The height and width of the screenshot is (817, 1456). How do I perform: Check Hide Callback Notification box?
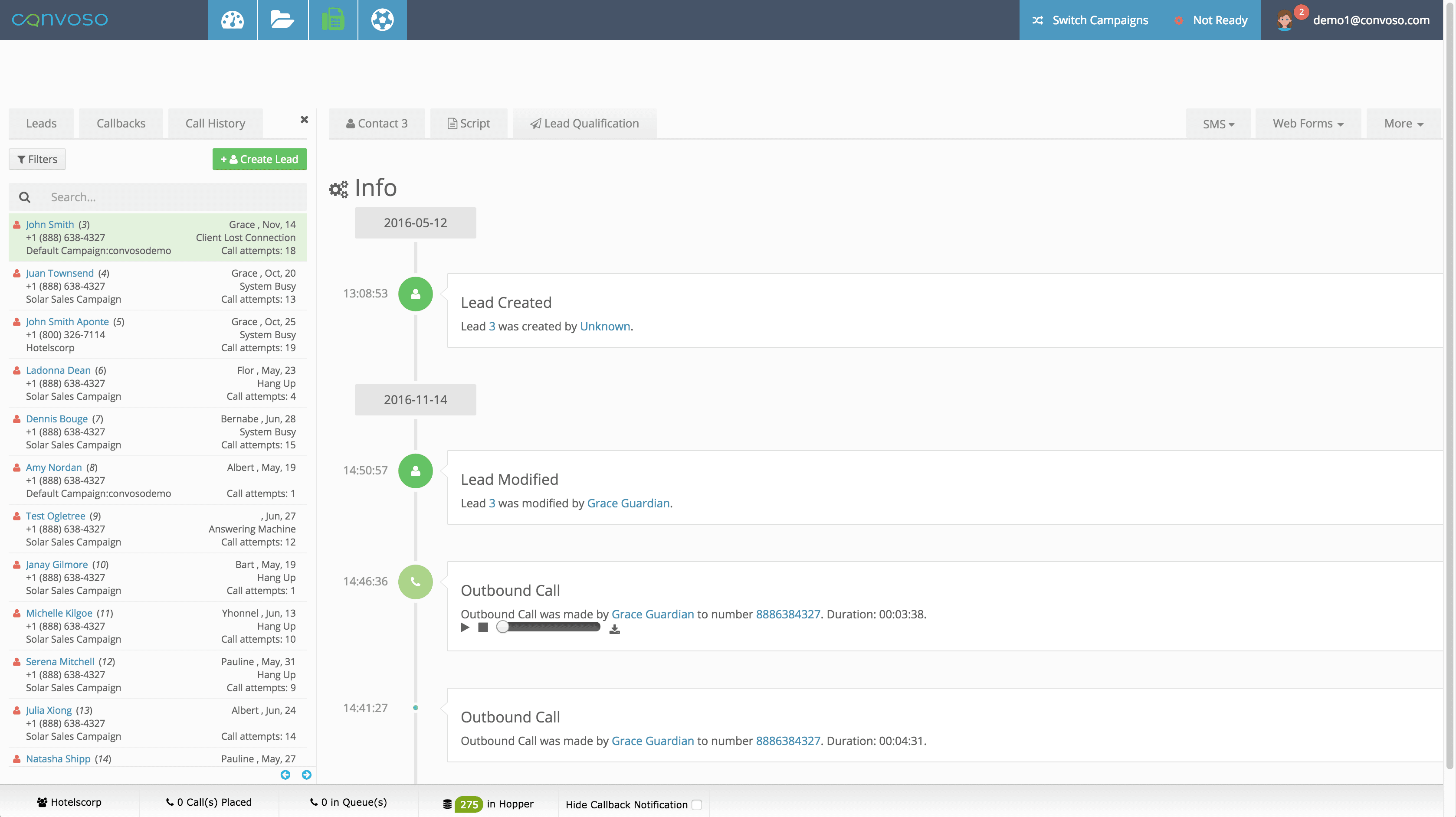[697, 804]
